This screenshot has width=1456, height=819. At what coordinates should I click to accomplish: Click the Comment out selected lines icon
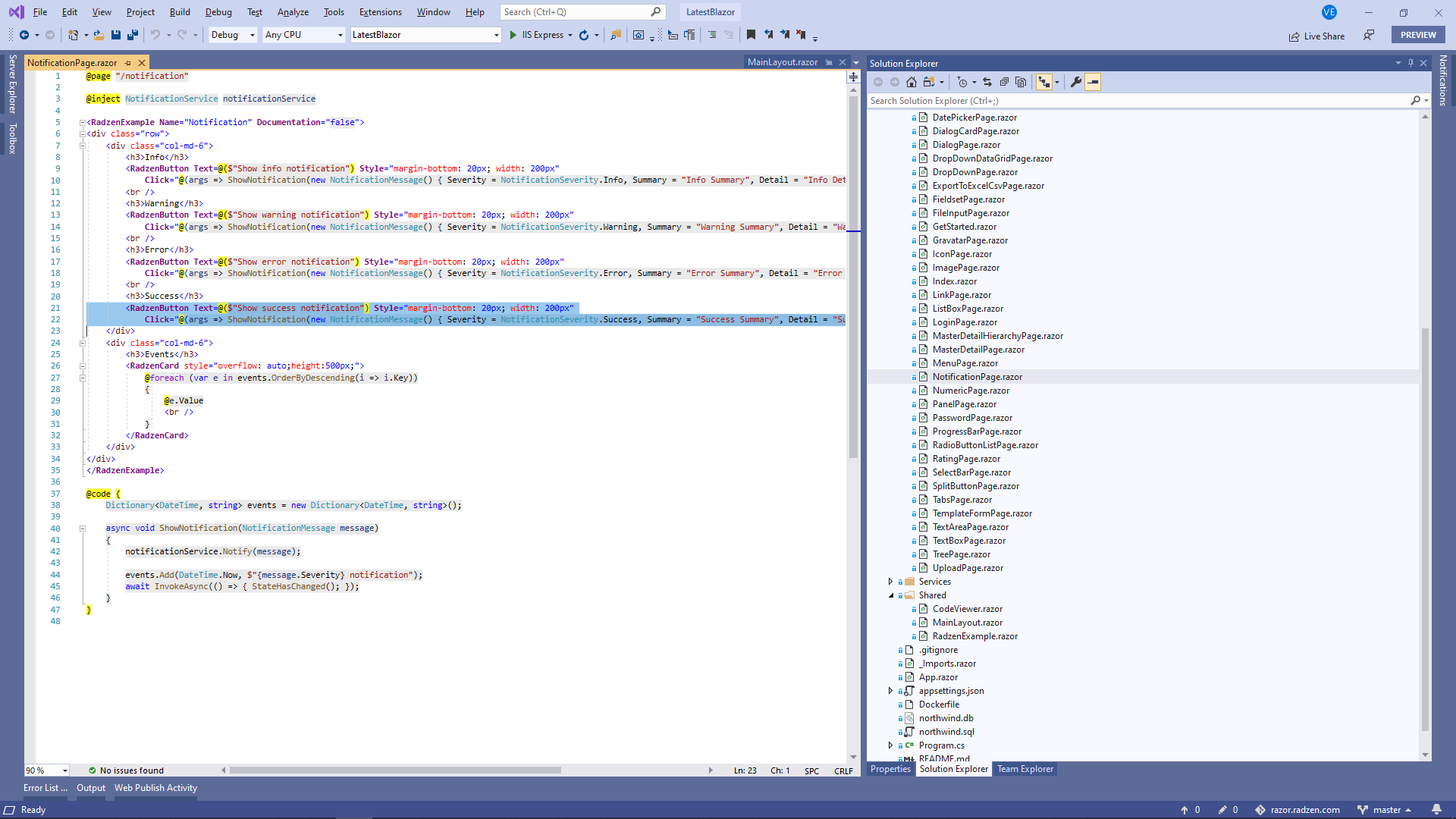712,35
